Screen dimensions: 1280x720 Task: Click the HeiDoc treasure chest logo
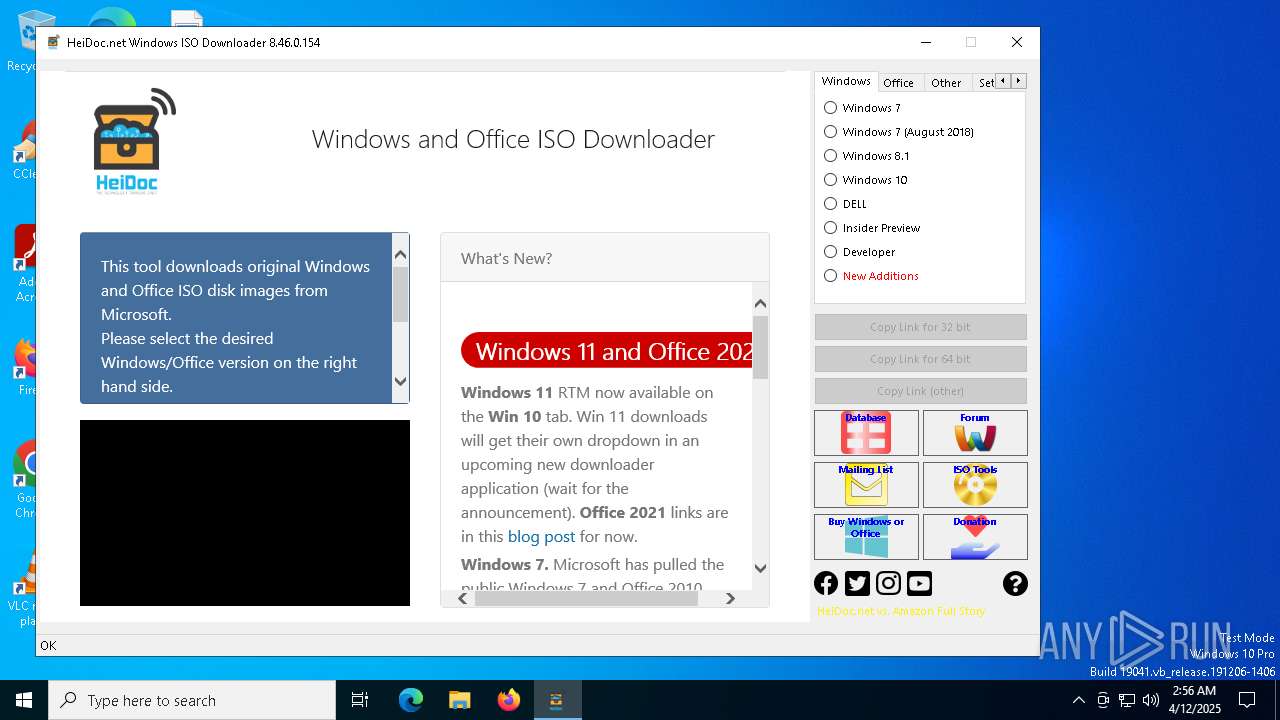(134, 140)
